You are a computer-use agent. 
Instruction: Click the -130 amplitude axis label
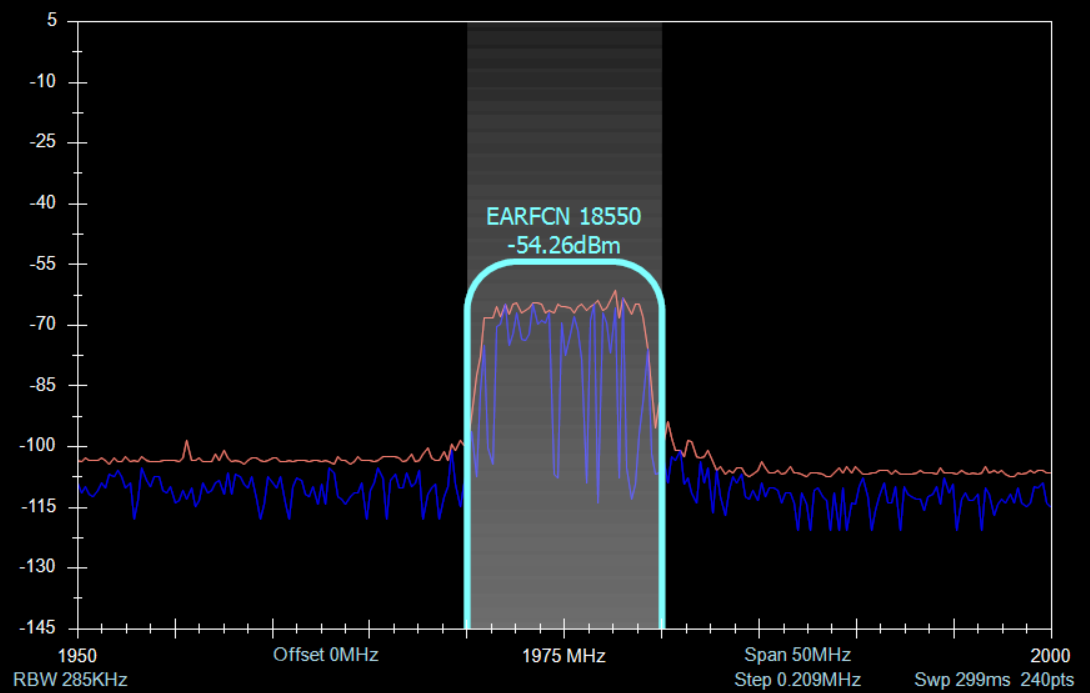tap(38, 567)
